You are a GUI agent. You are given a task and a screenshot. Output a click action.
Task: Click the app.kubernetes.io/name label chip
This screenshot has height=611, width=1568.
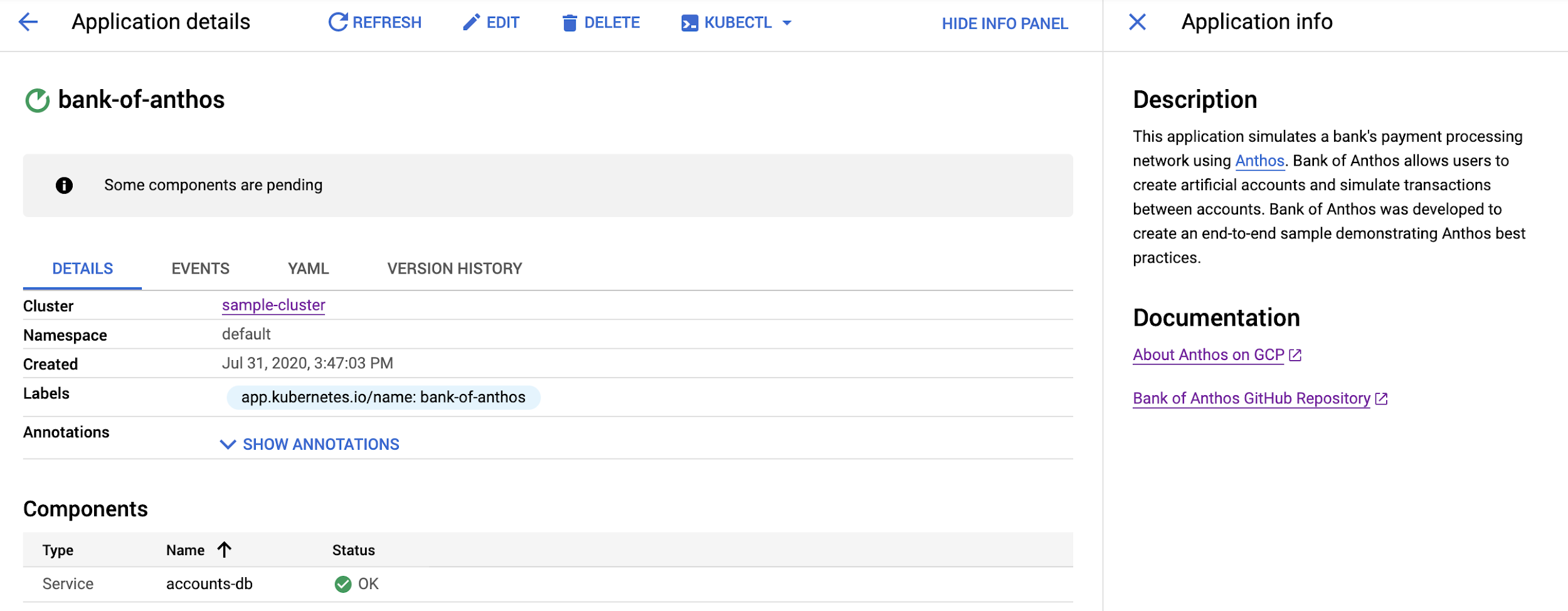[x=383, y=398]
